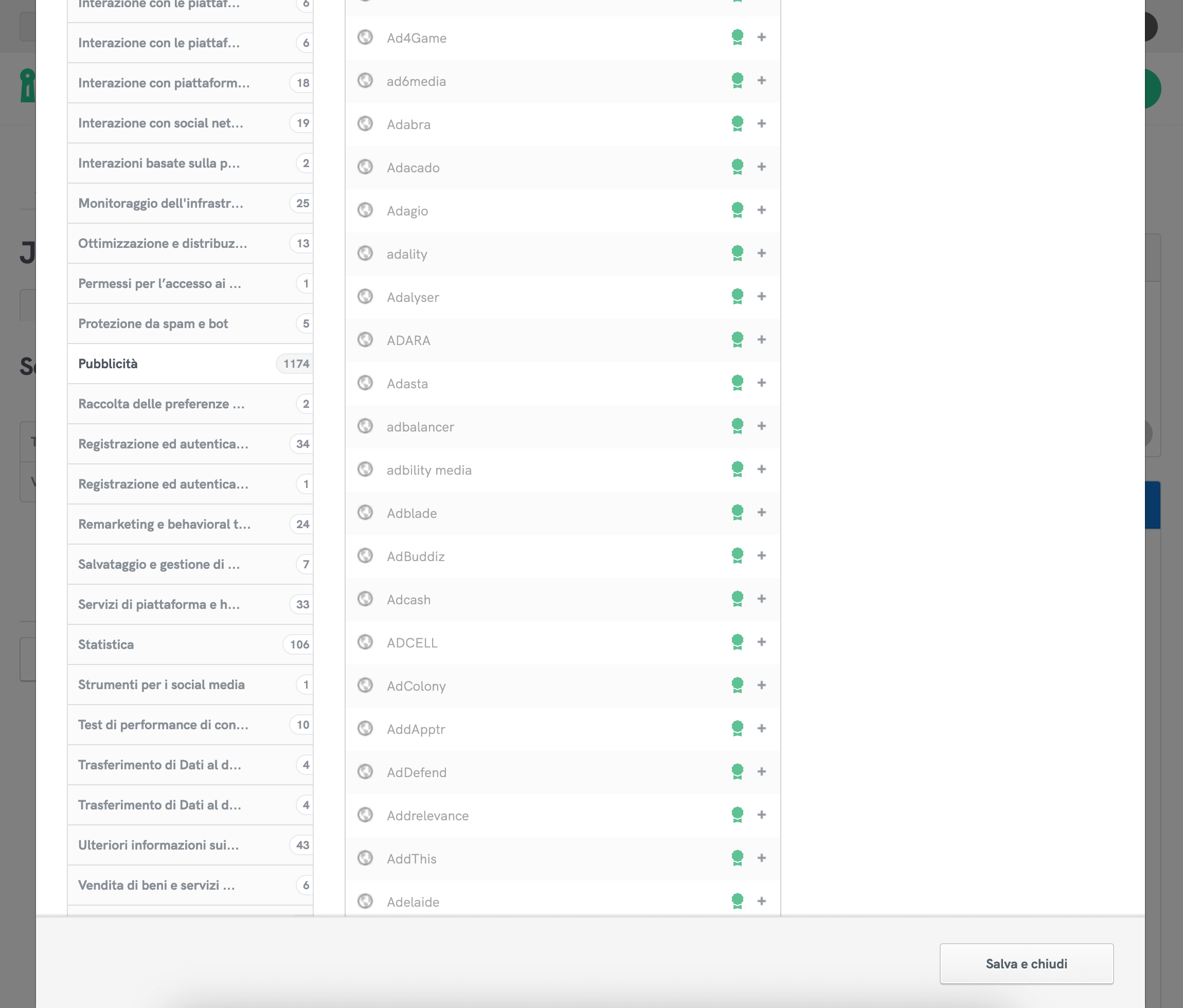Click the Salva e chiudi button
Image resolution: width=1183 pixels, height=1008 pixels.
(1026, 964)
